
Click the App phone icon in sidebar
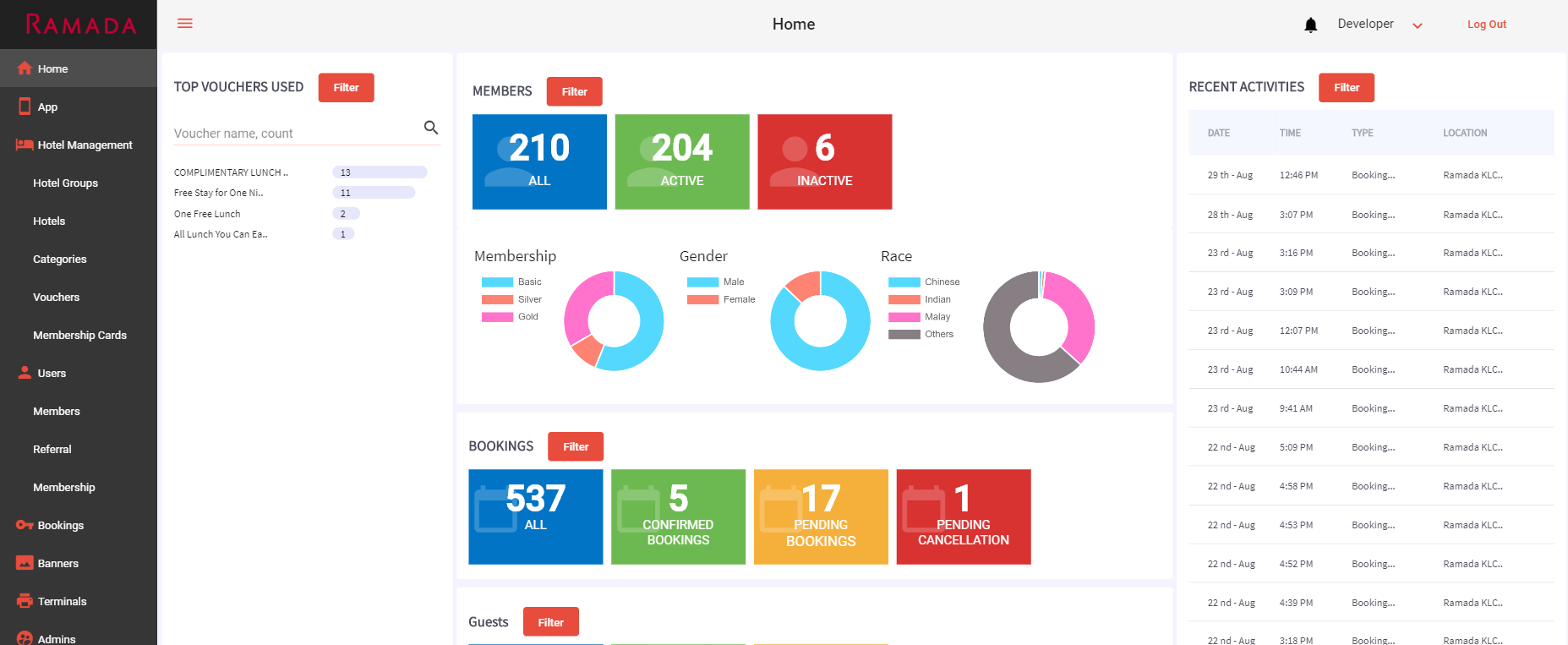pyautogui.click(x=25, y=107)
